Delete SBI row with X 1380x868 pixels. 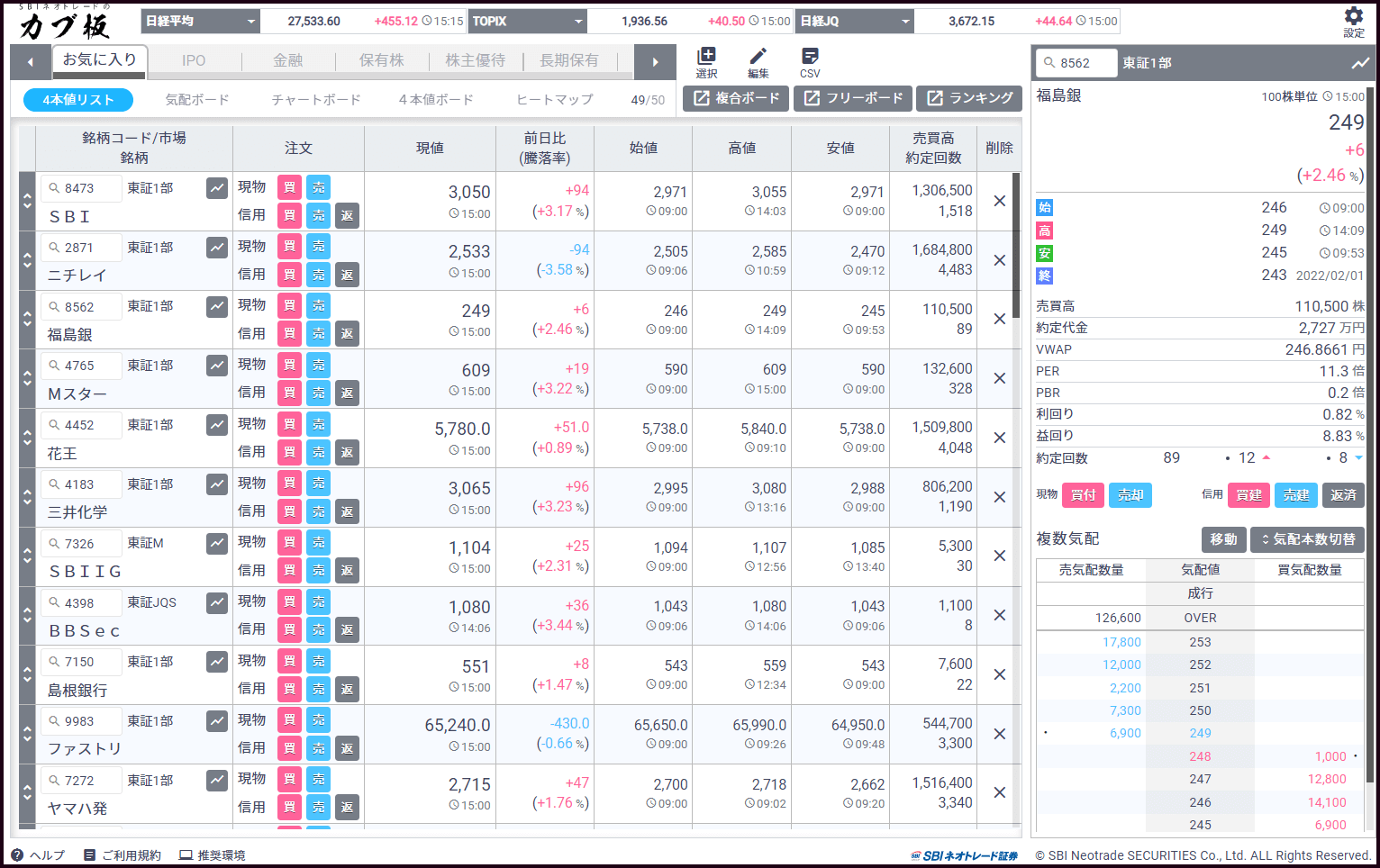click(999, 201)
